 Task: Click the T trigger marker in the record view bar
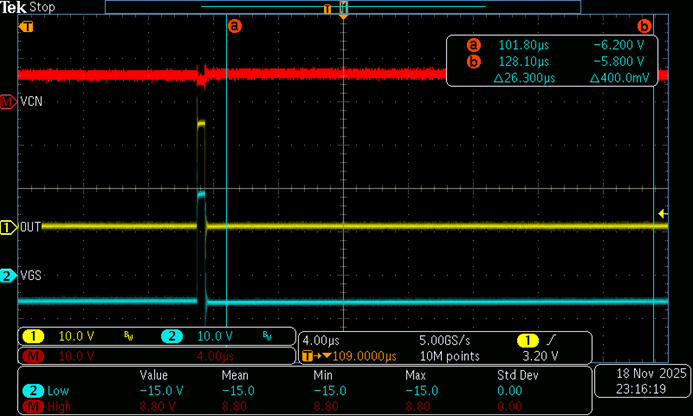pyautogui.click(x=327, y=9)
